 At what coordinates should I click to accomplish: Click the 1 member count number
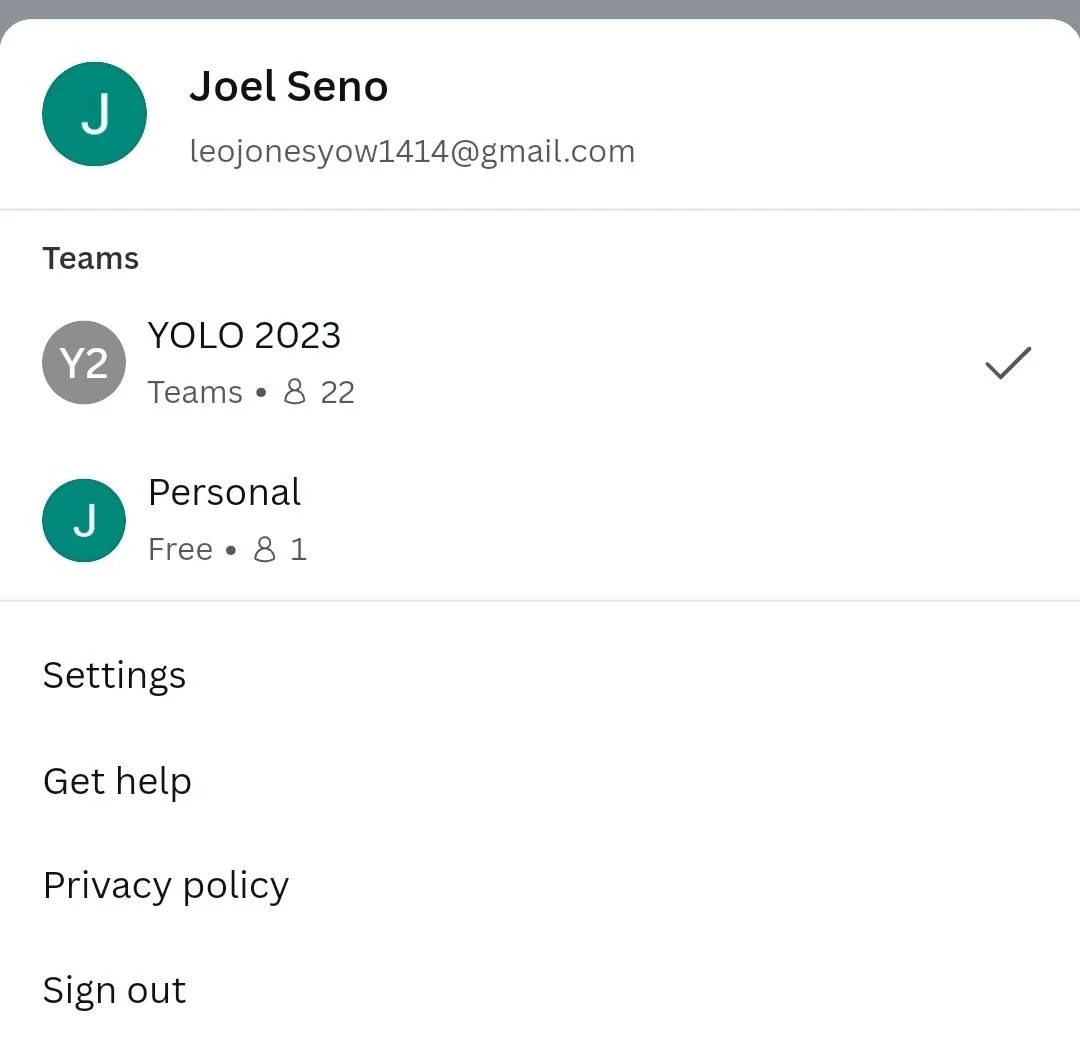coord(298,549)
